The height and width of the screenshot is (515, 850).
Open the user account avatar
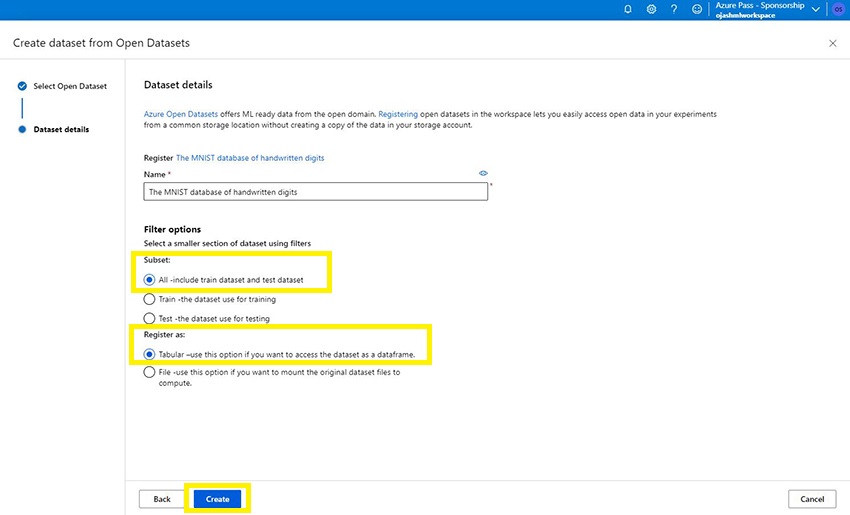coord(838,9)
